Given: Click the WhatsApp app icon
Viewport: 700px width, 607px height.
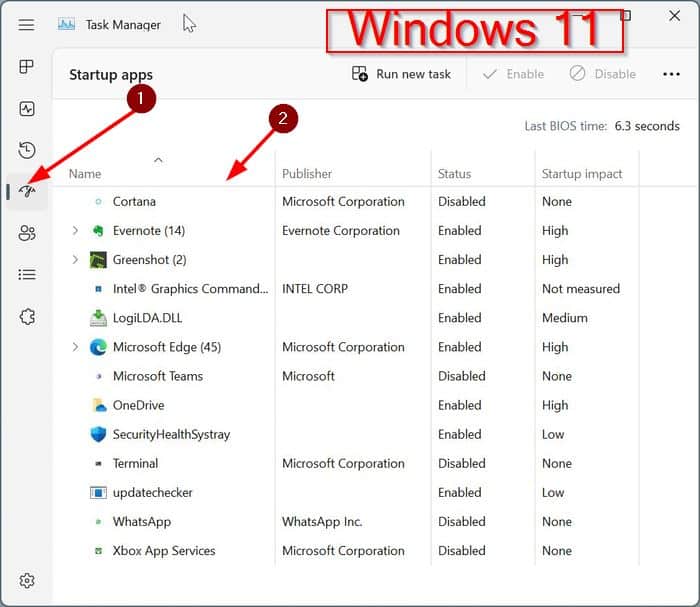Looking at the screenshot, I should click(x=99, y=522).
